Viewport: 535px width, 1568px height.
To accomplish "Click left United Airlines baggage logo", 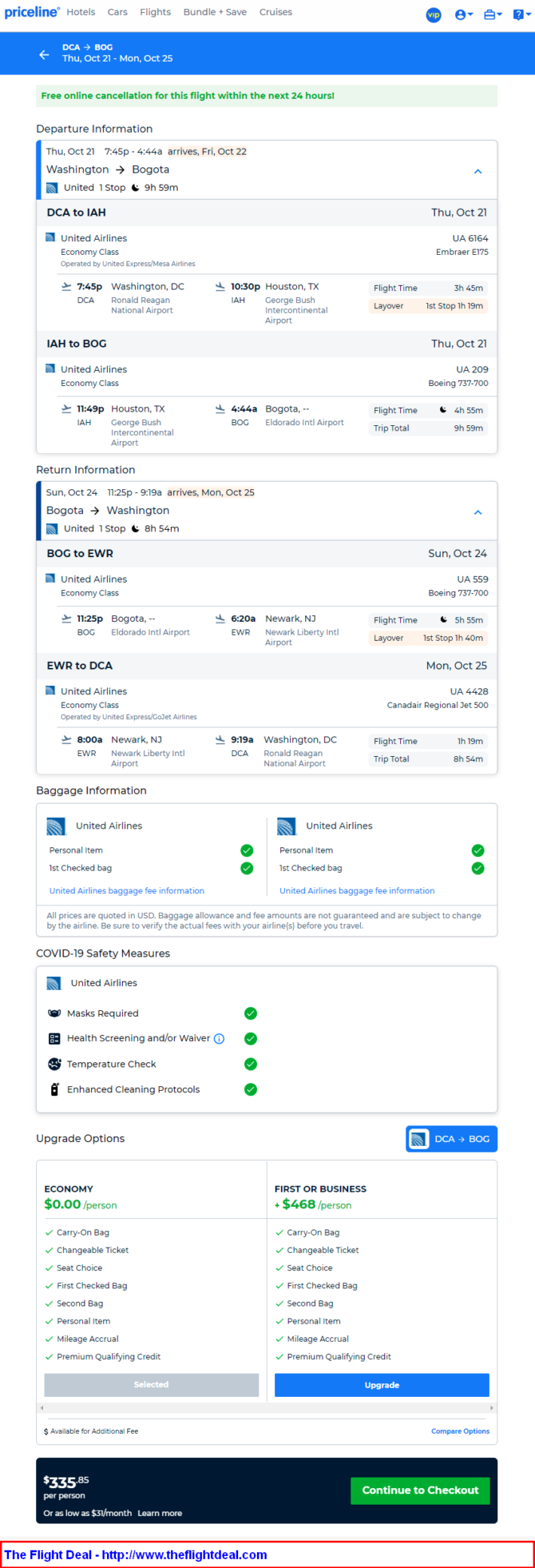I will [56, 826].
